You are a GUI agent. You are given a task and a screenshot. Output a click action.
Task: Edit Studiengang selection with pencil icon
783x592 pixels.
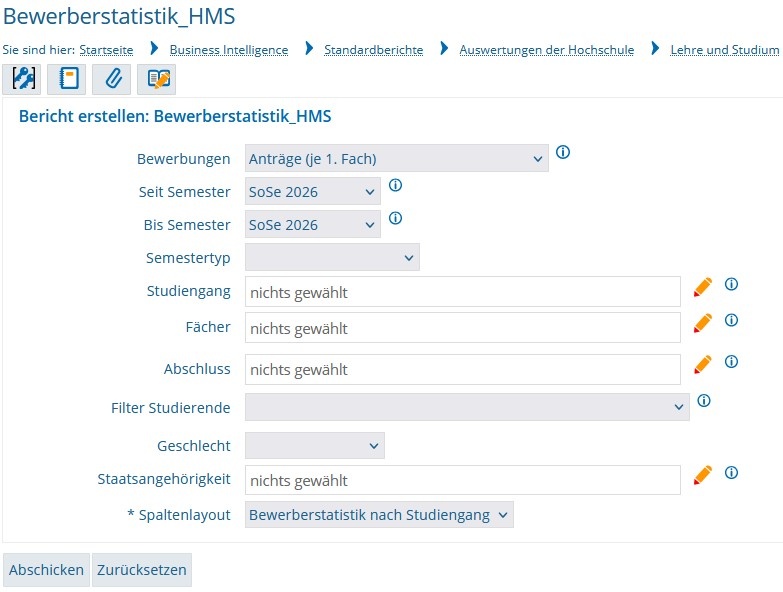(x=703, y=288)
